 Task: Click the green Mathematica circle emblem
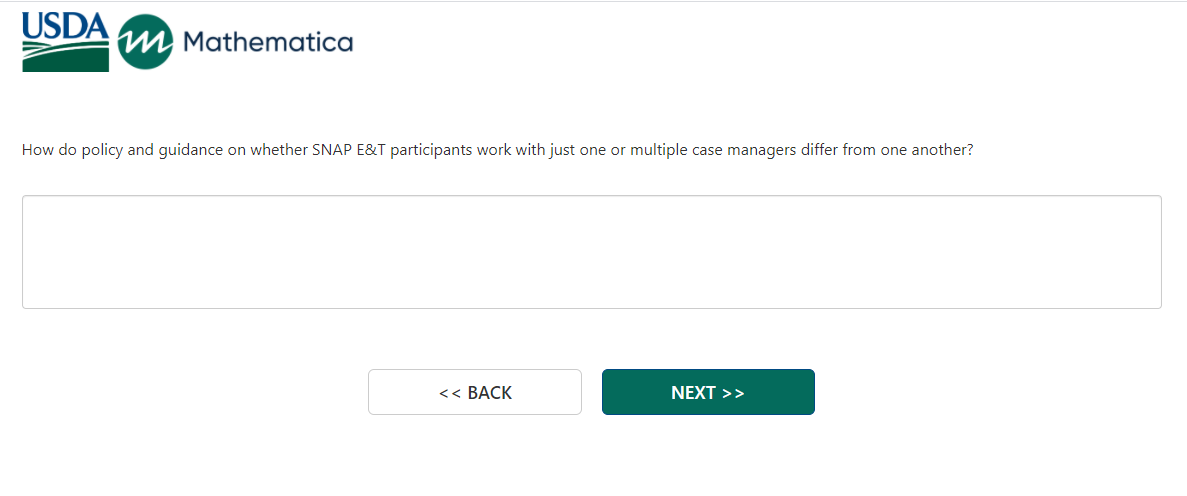click(x=145, y=42)
